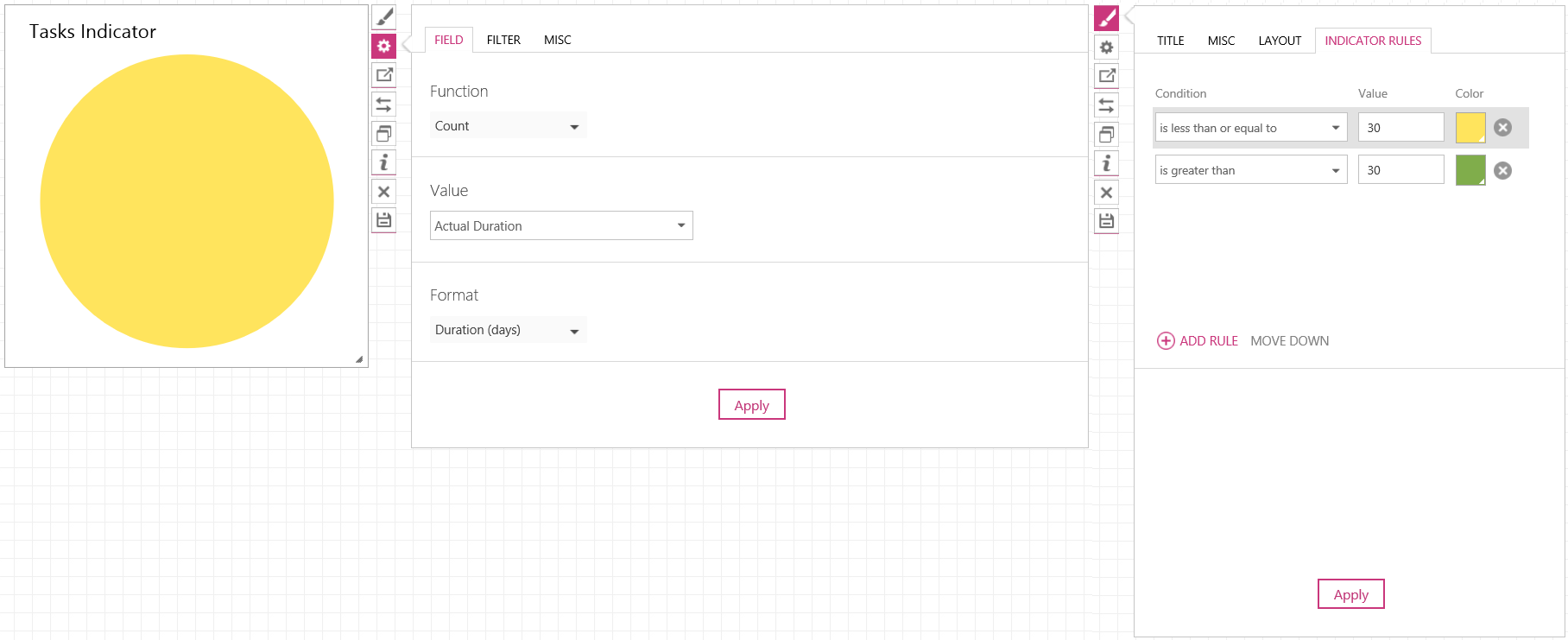Screen dimensions: 1568x640
Task: Click the swap arrows icon beside Tasks Indicator
Action: pyautogui.click(x=384, y=105)
